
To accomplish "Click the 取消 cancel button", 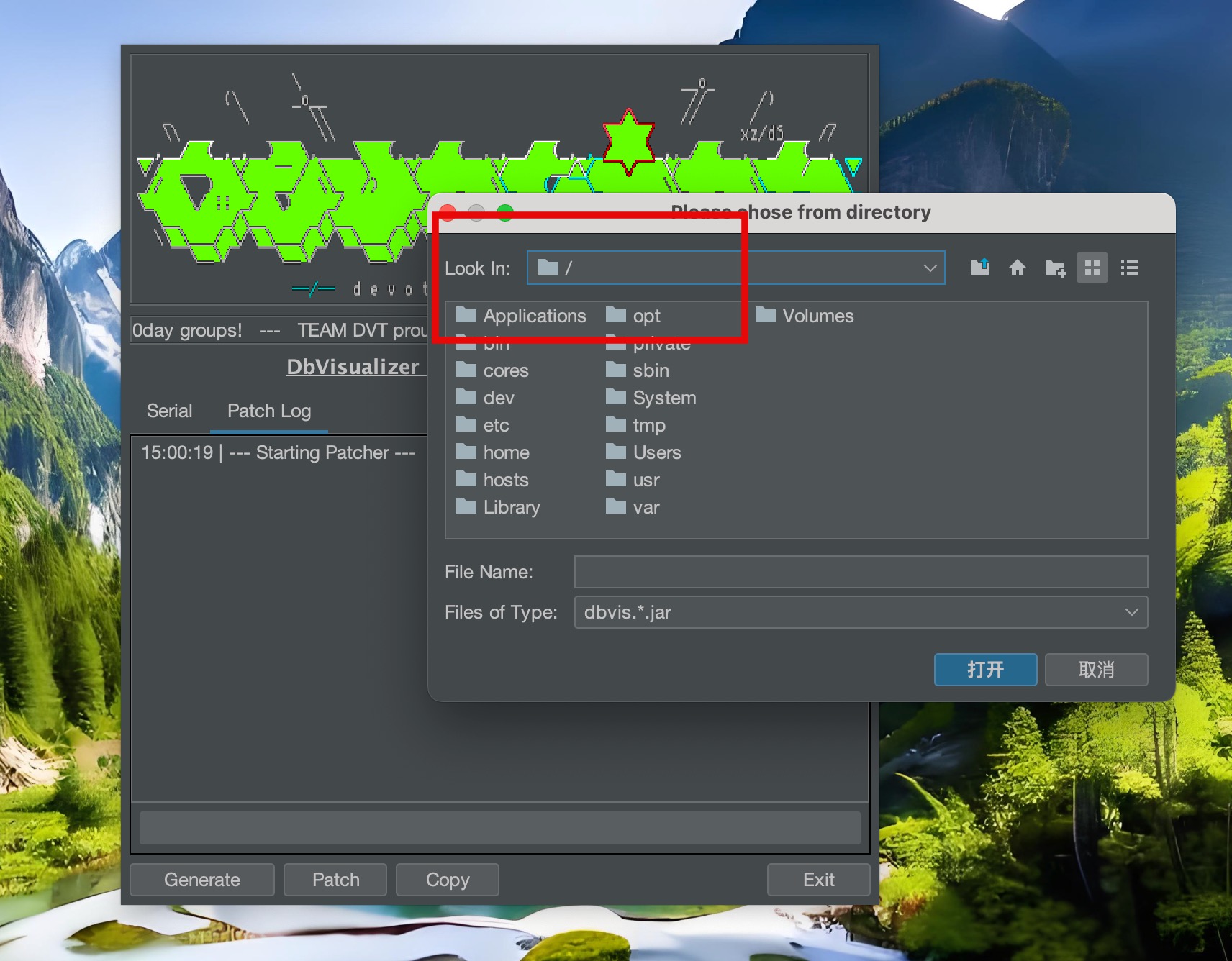I will (x=1096, y=670).
